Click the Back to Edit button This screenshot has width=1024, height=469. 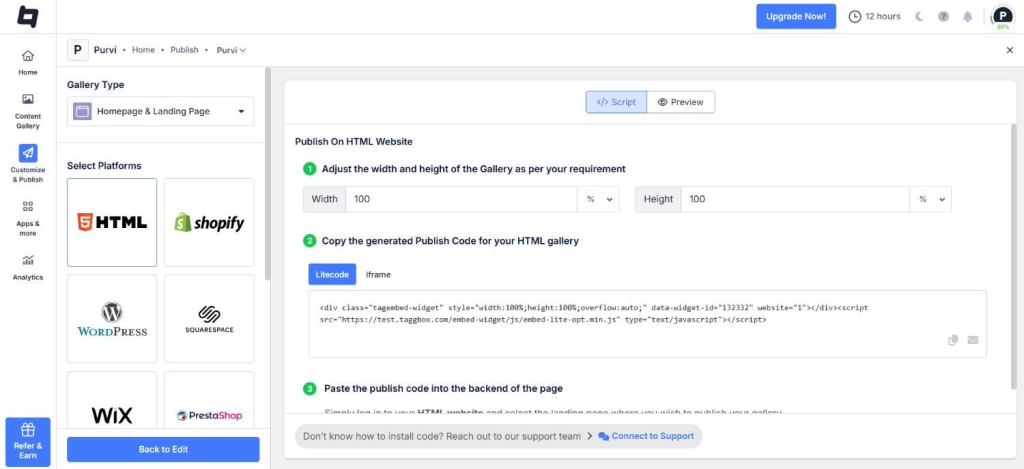[163, 449]
